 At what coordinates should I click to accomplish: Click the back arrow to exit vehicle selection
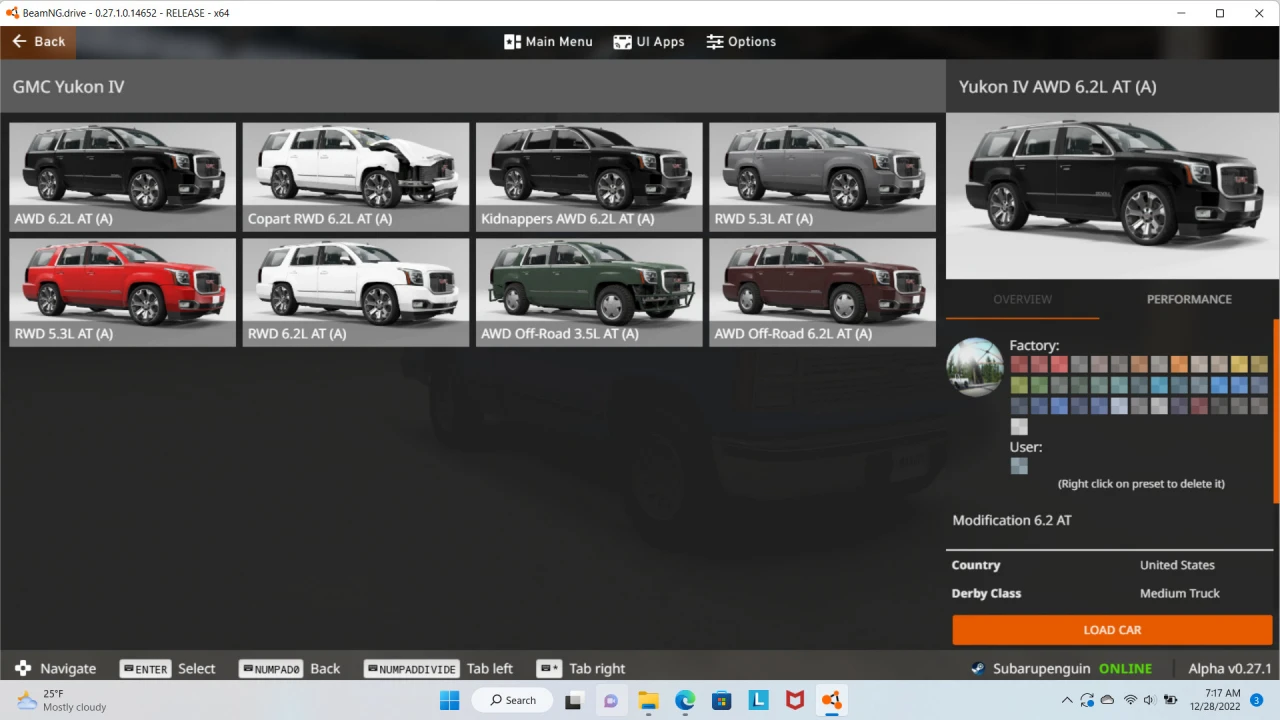coord(20,41)
